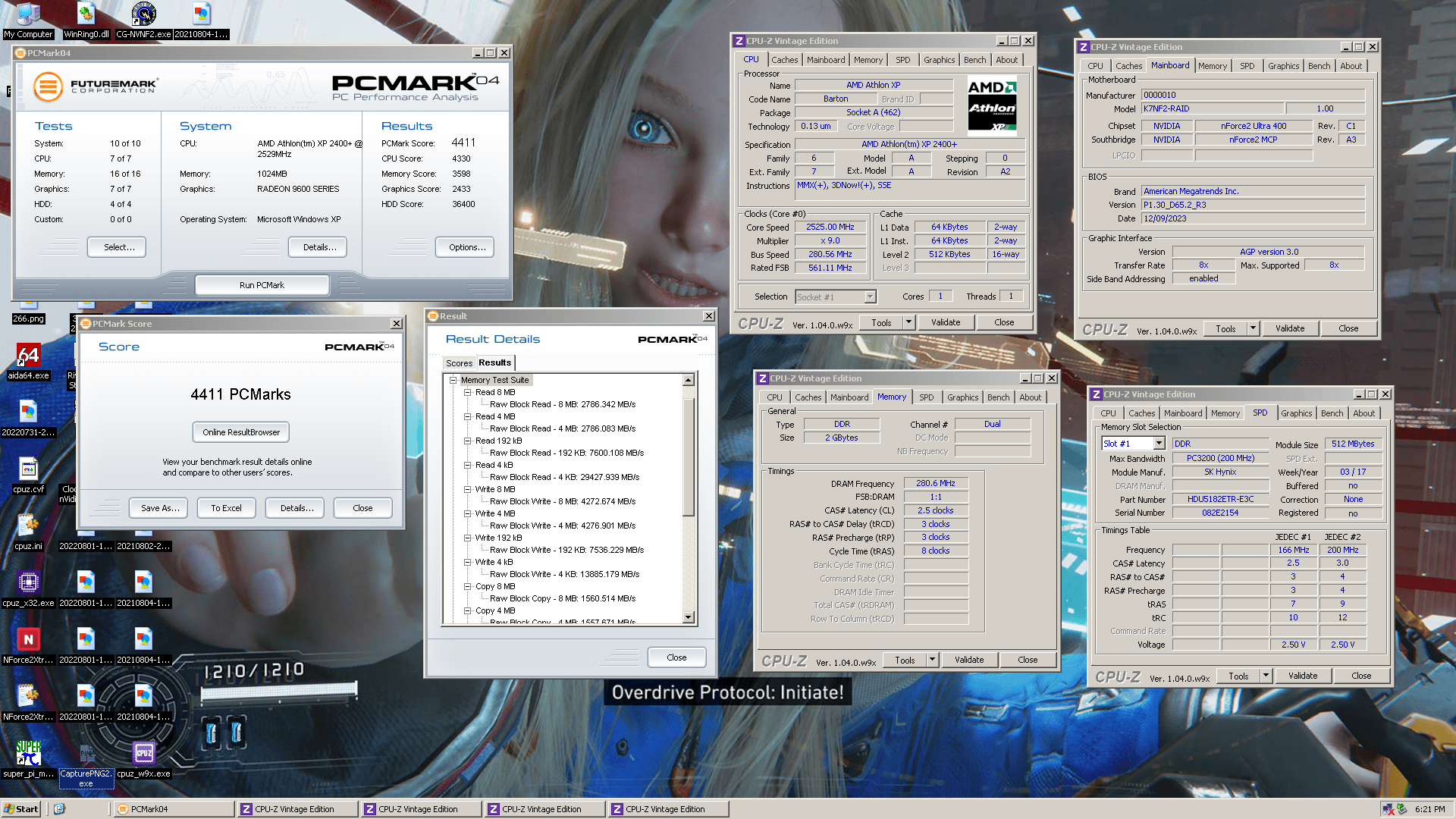
Task: Click the Futuremark orange logo in PCMark04
Action: pyautogui.click(x=48, y=87)
